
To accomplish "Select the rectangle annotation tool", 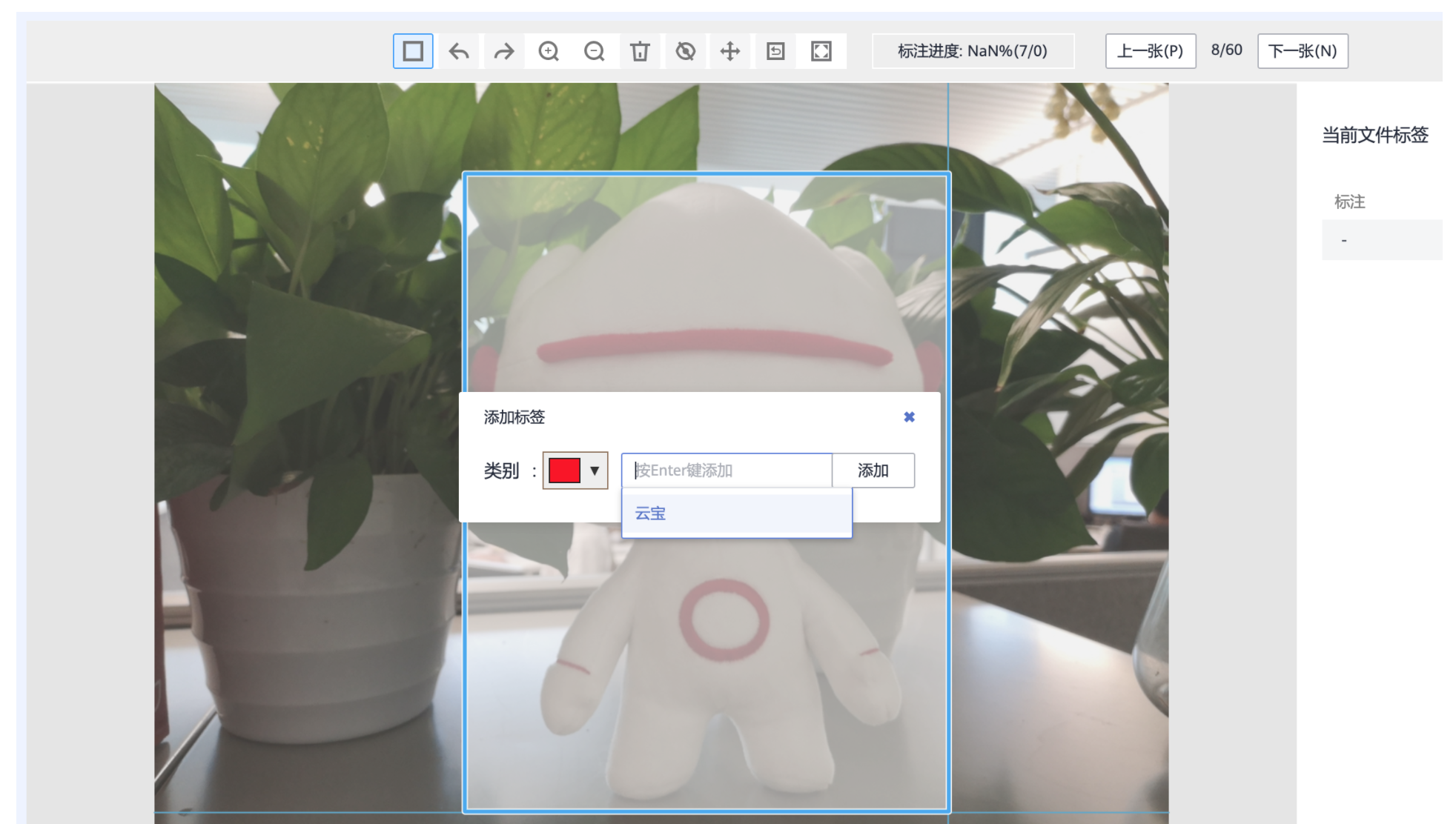I will point(413,51).
